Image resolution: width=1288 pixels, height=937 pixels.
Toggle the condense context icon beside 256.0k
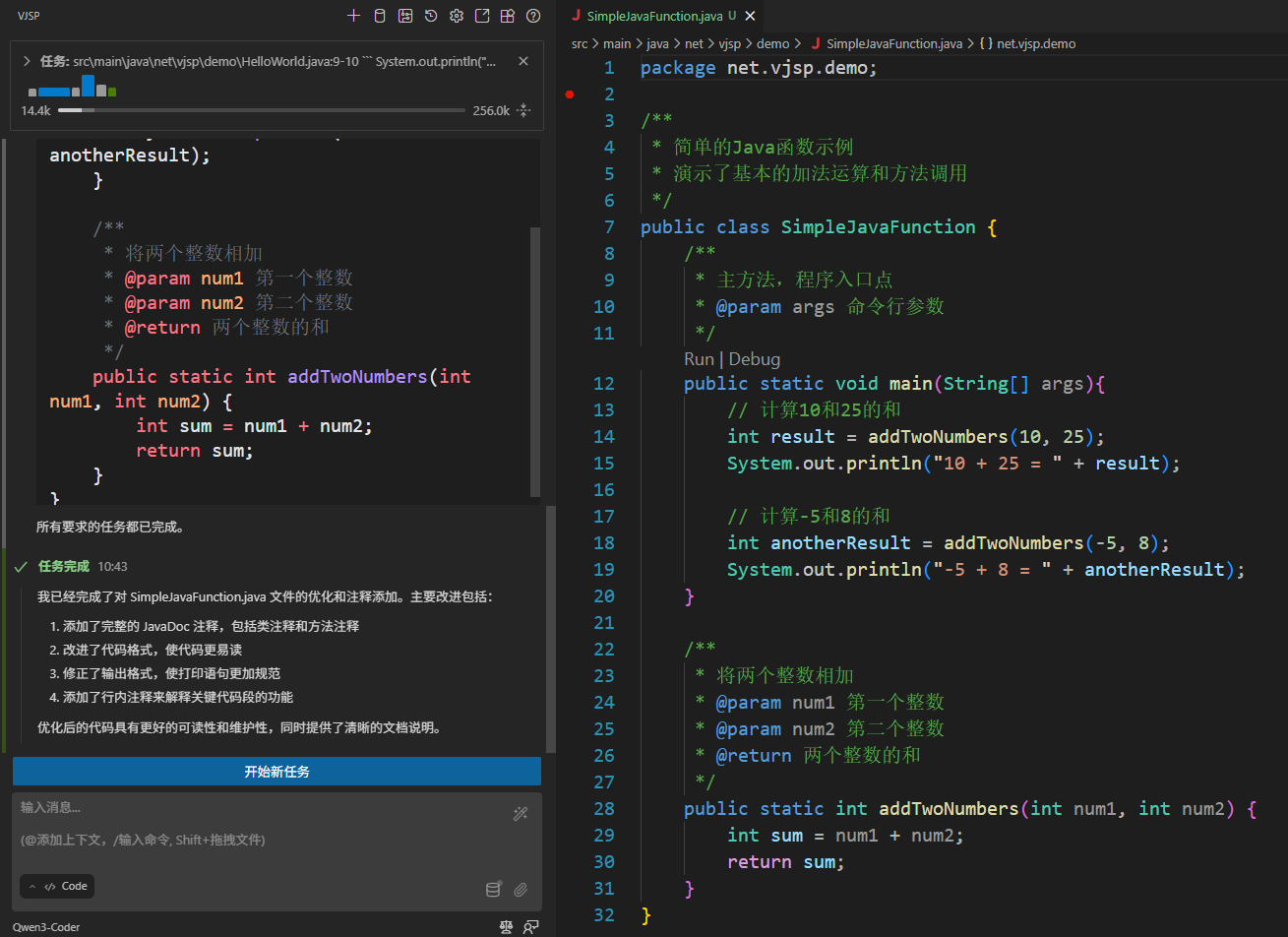pos(523,111)
